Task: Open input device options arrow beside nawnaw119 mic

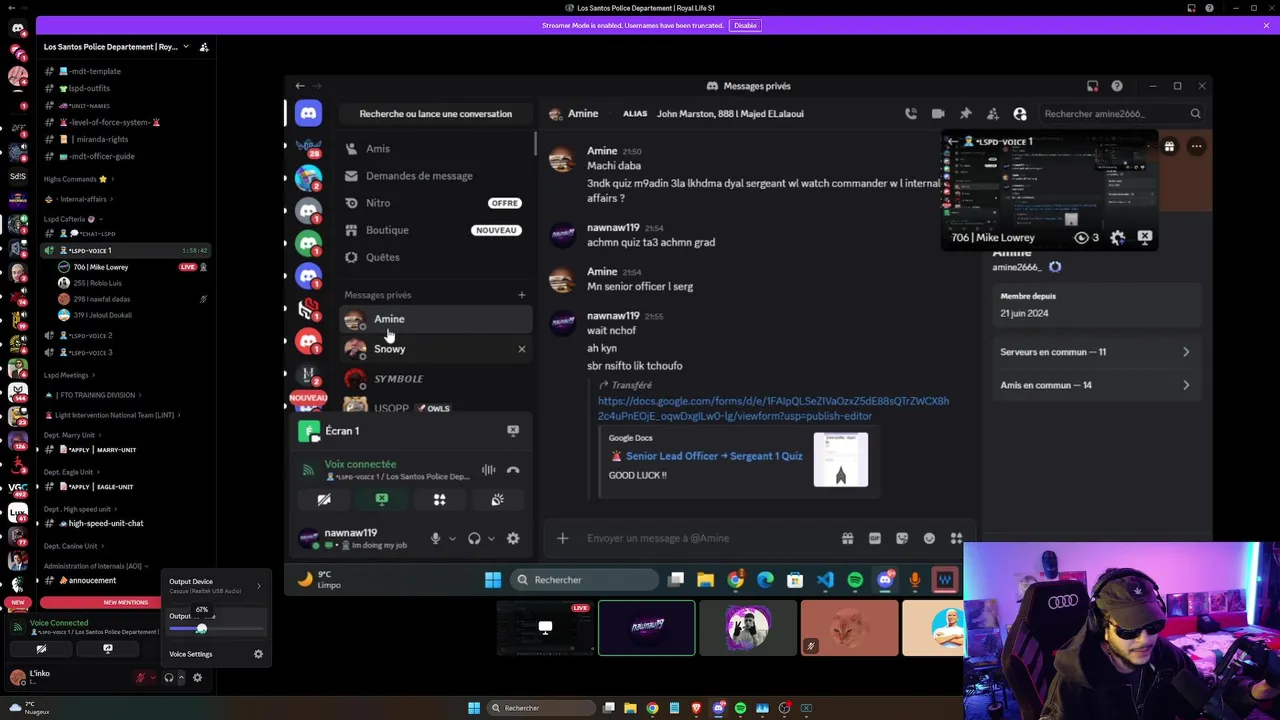Action: coord(452,539)
